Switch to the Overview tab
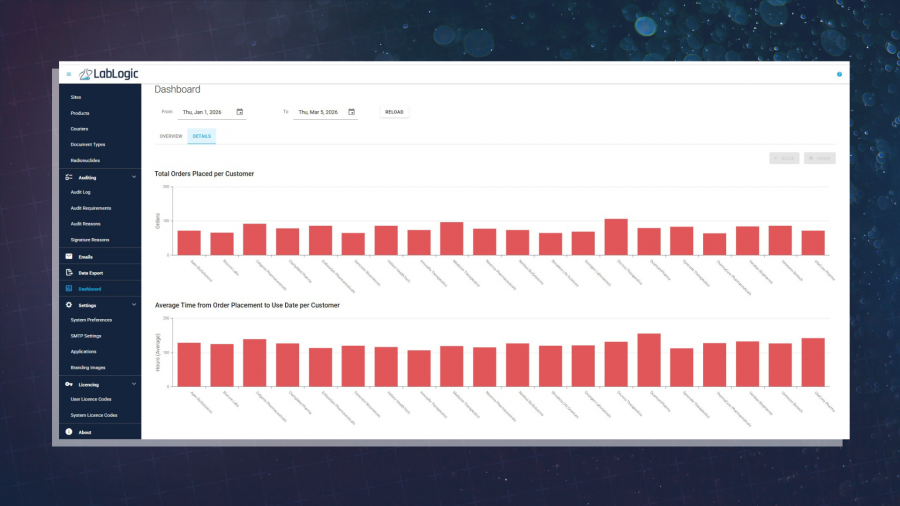 [x=171, y=136]
